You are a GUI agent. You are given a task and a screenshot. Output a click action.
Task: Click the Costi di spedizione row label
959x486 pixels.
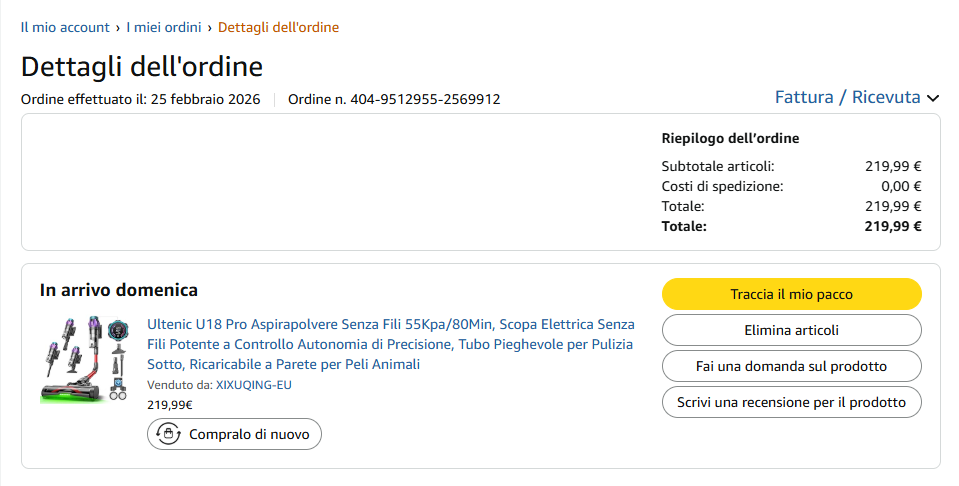pyautogui.click(x=722, y=186)
